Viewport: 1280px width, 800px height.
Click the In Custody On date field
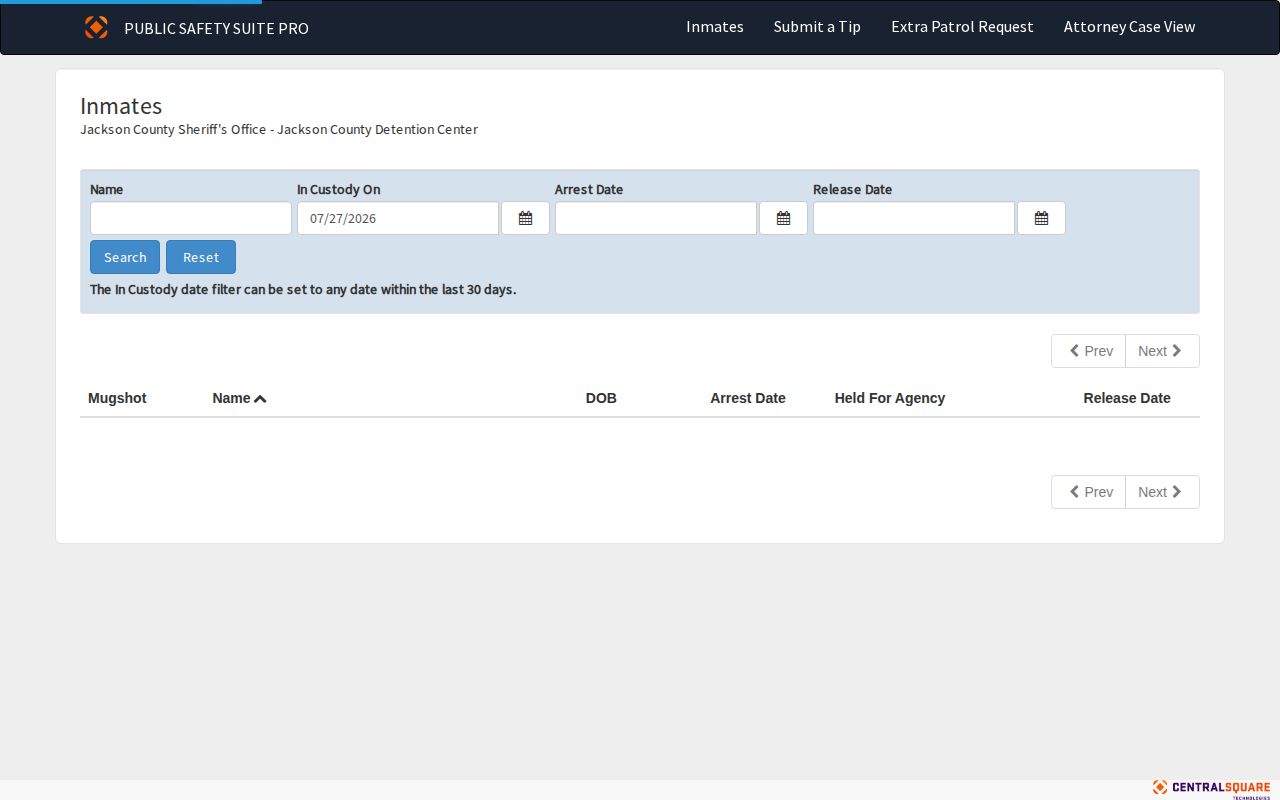click(x=398, y=218)
